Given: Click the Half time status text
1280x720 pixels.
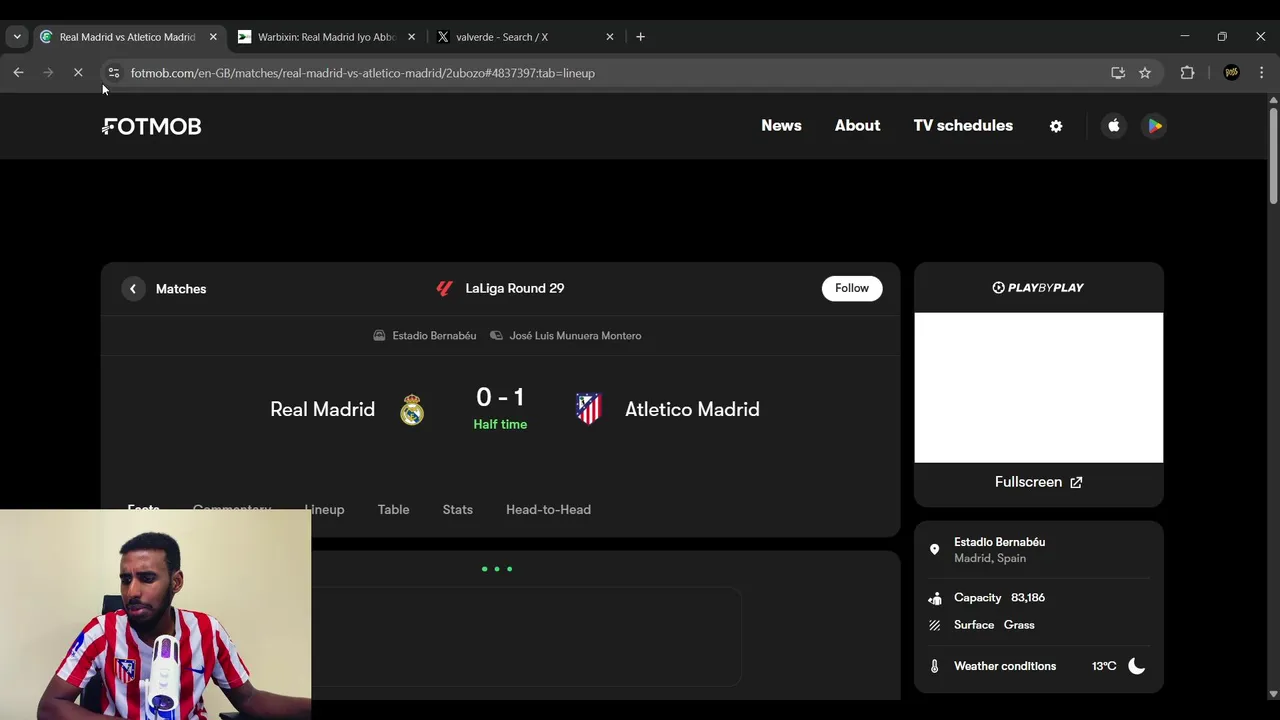Looking at the screenshot, I should (500, 424).
